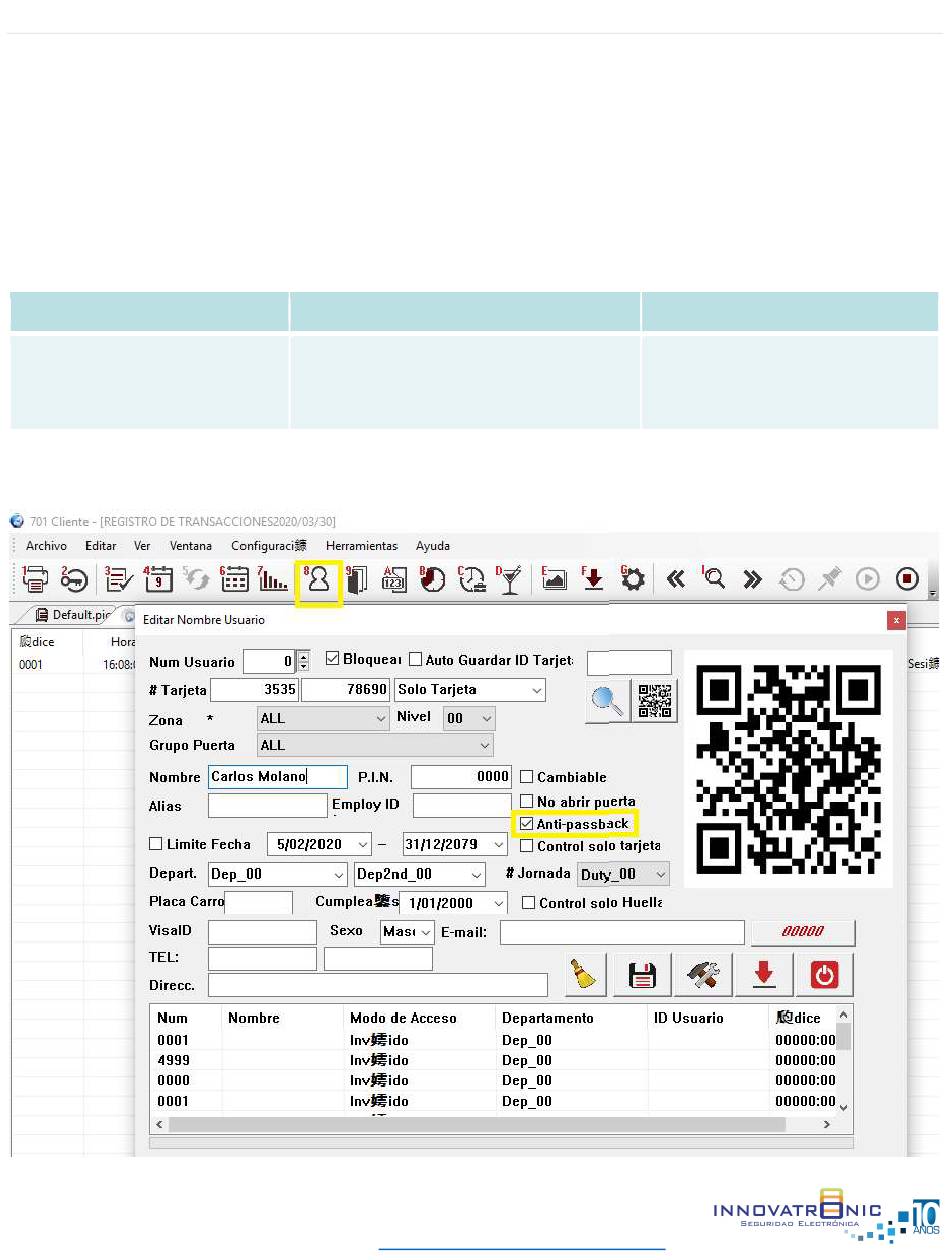
Task: Click the clock icon labeled B
Action: [432, 580]
